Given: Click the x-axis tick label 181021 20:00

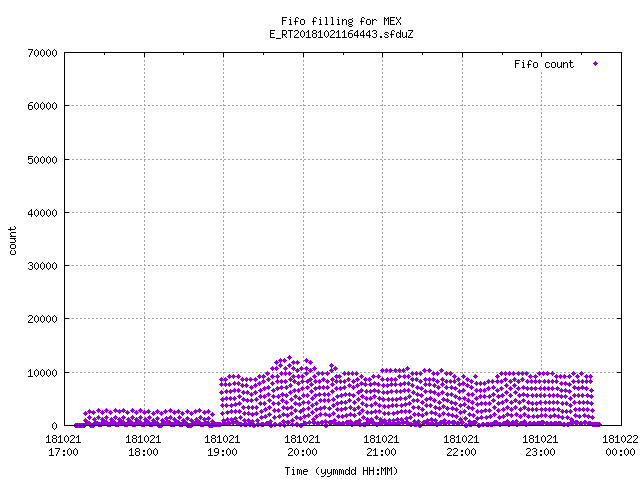Looking at the screenshot, I should click(x=302, y=446).
